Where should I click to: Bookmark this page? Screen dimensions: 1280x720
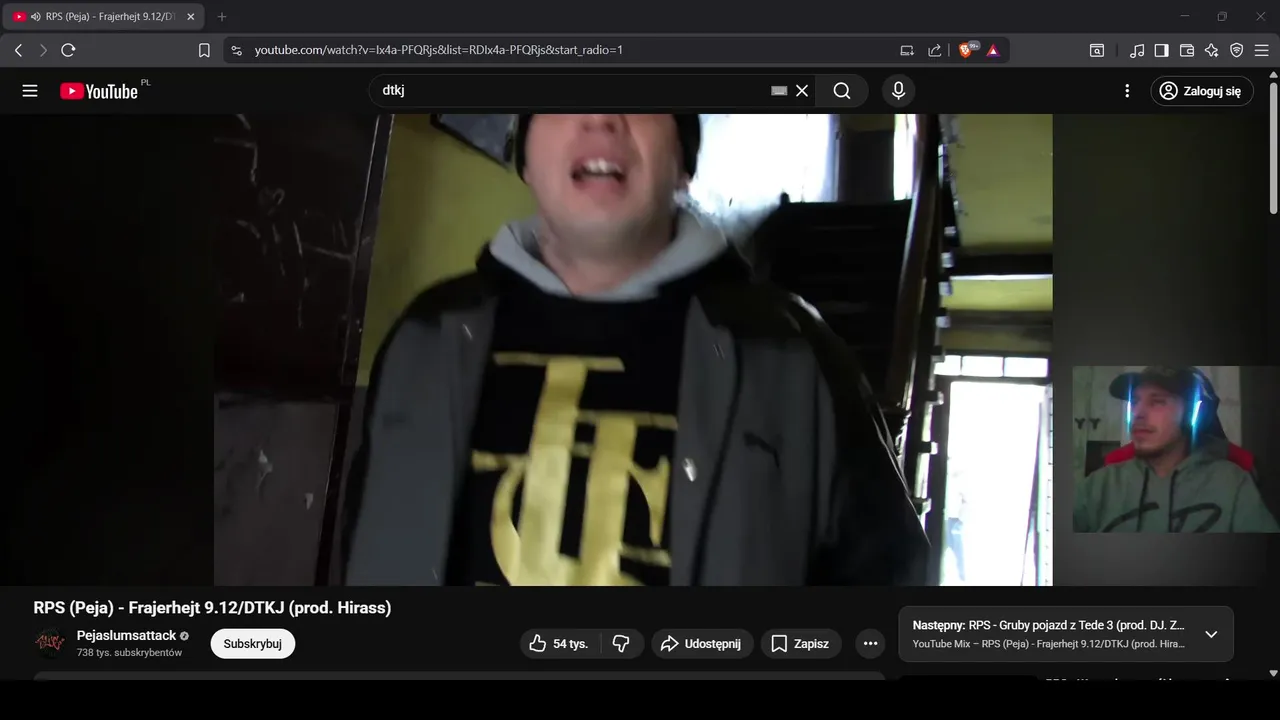click(x=204, y=50)
